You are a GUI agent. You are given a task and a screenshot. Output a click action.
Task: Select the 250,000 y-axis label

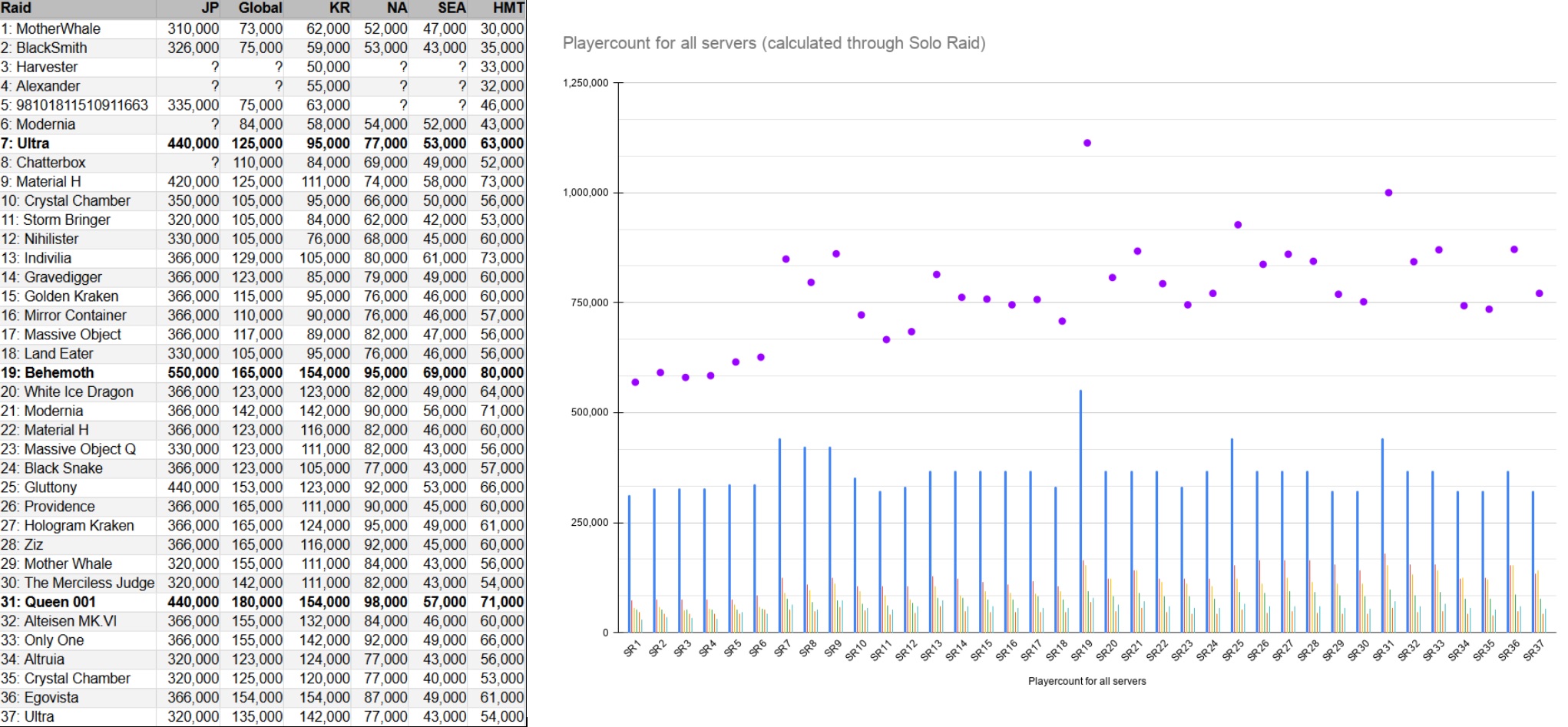[590, 523]
